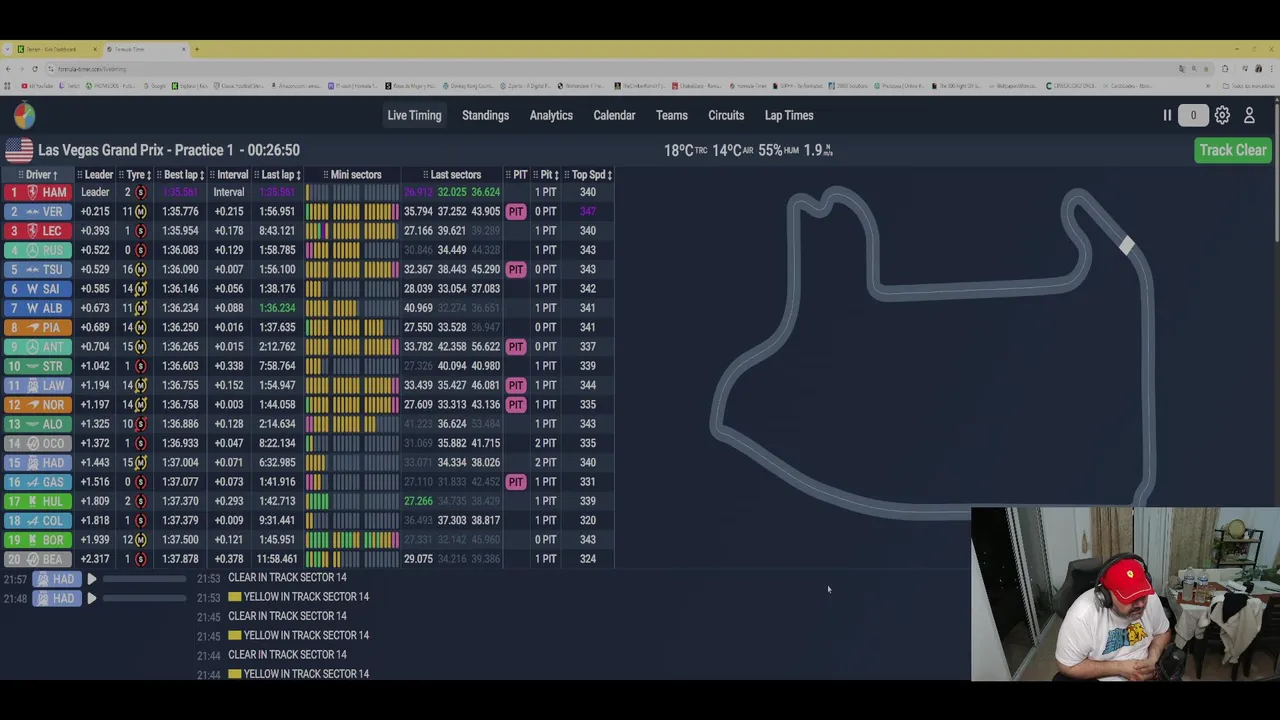Click the PIT badge in NOR row
Image resolution: width=1280 pixels, height=720 pixels.
coord(516,404)
